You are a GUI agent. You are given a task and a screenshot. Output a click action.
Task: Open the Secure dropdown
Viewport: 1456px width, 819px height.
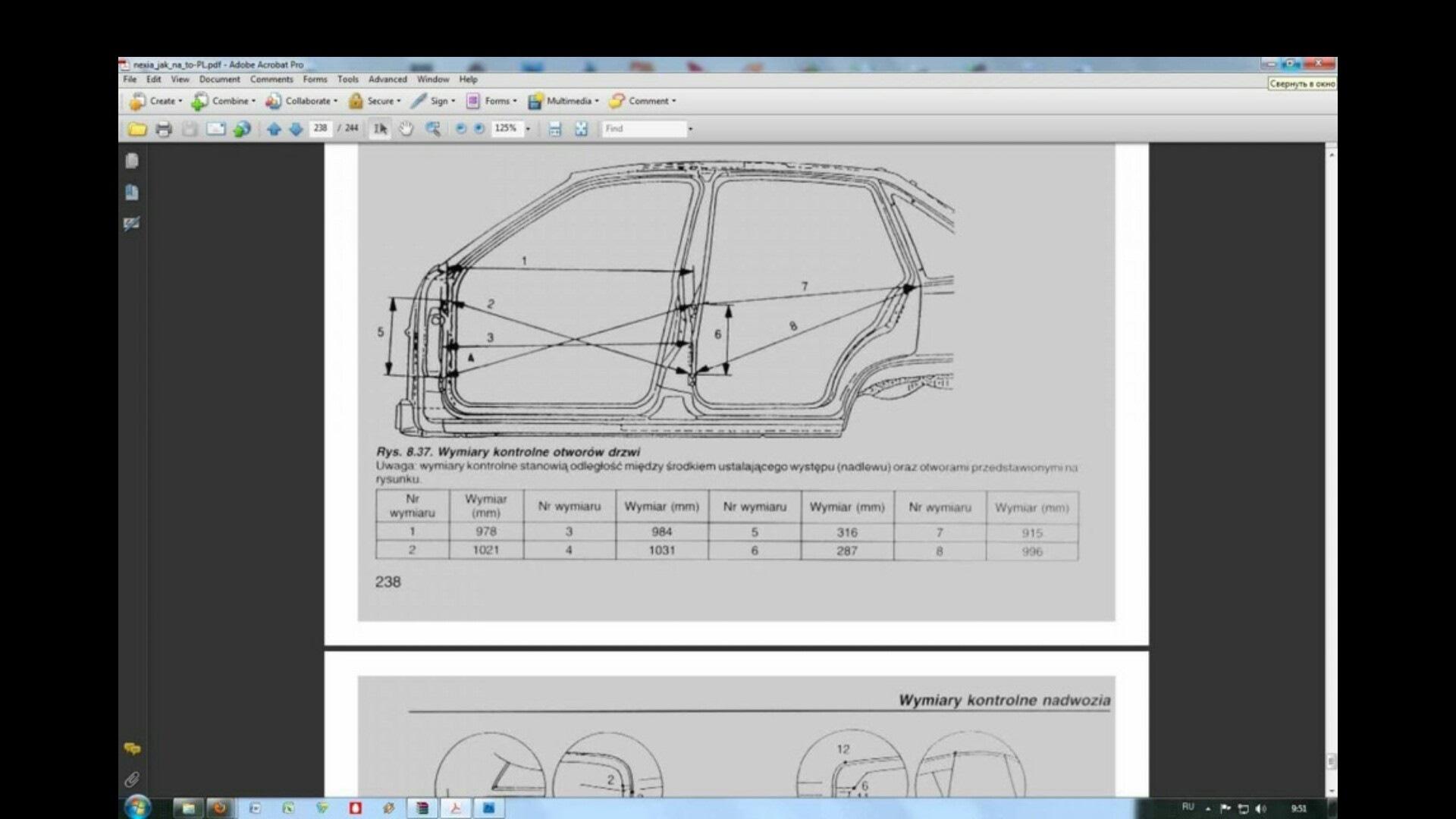pos(375,101)
